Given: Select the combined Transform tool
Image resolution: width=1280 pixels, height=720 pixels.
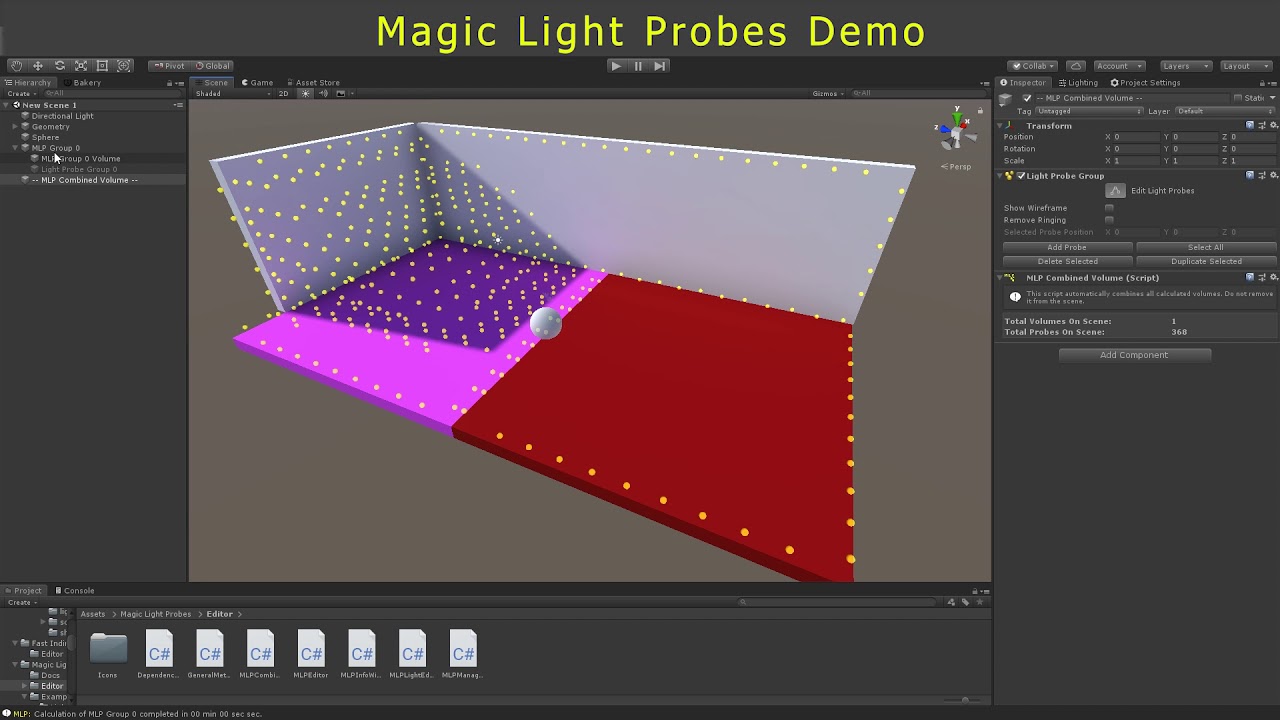Looking at the screenshot, I should click(124, 66).
